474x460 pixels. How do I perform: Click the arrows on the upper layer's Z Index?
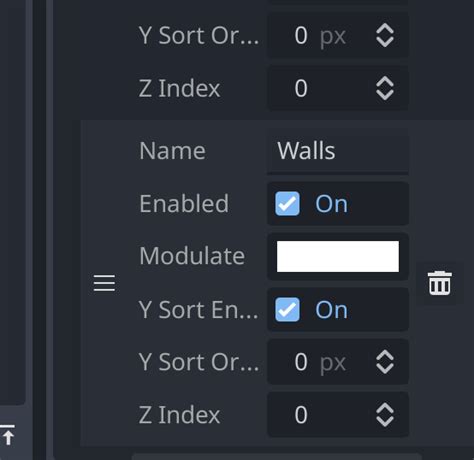coord(385,88)
